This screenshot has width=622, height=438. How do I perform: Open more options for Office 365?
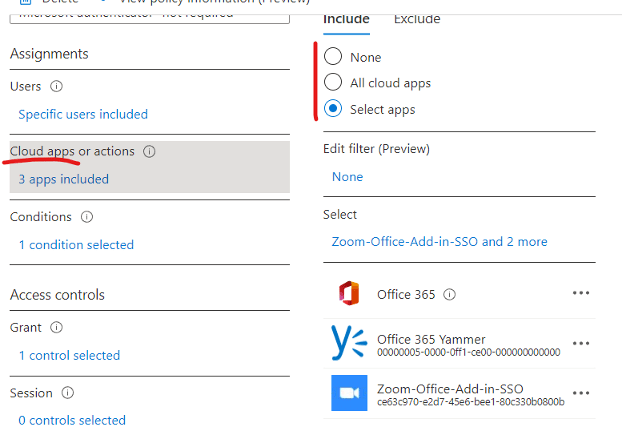(x=581, y=294)
